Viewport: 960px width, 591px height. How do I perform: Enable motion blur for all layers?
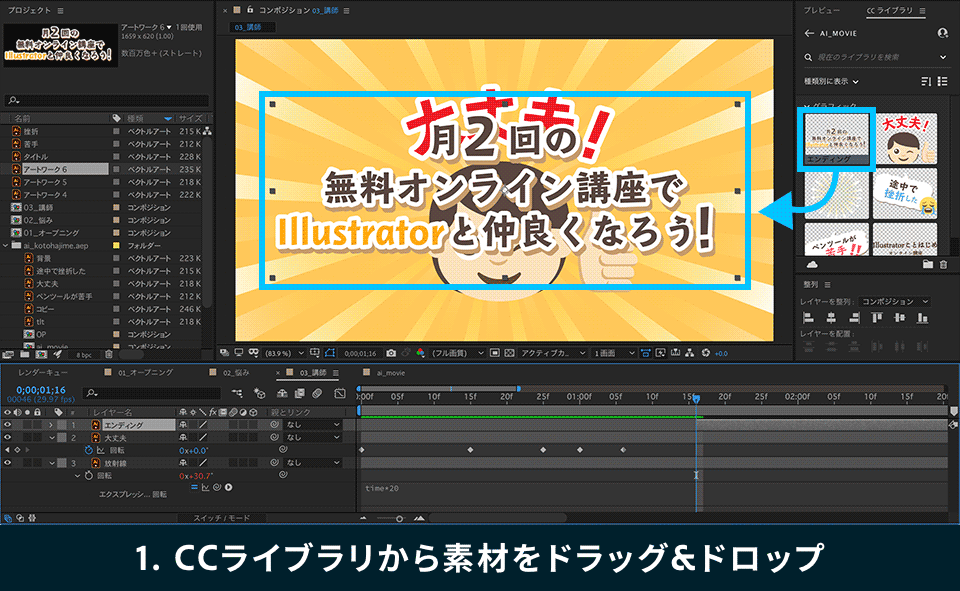(317, 393)
